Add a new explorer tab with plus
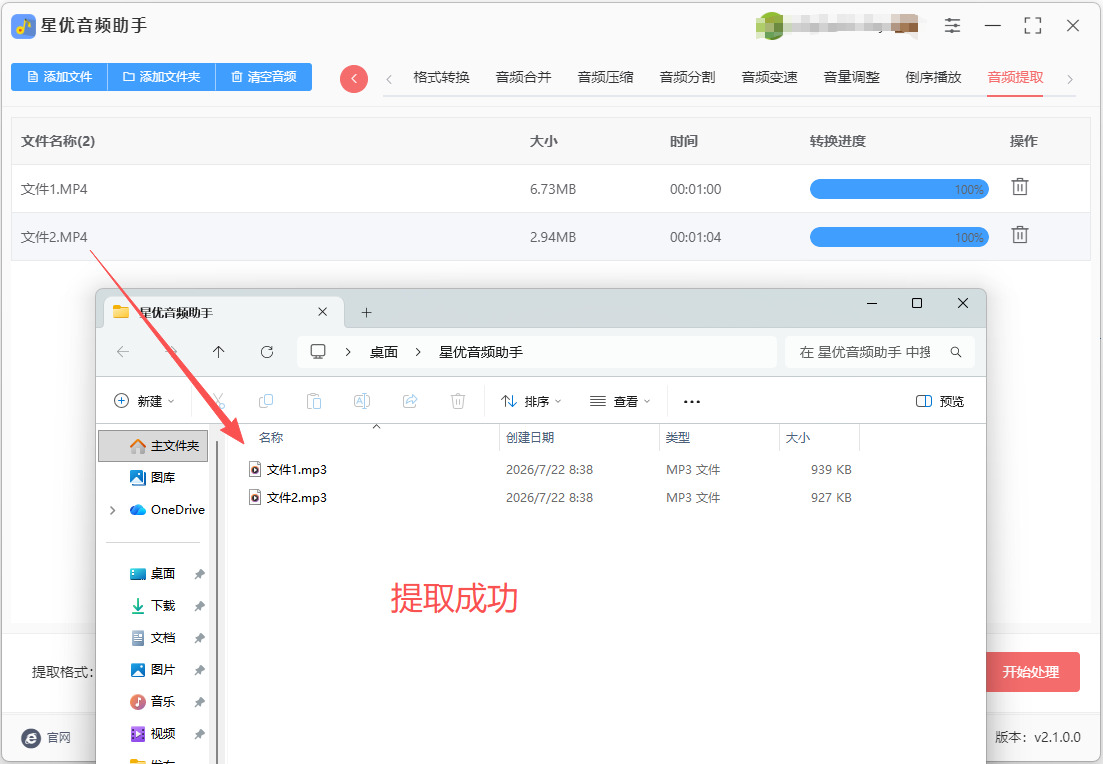1103x764 pixels. (x=366, y=312)
